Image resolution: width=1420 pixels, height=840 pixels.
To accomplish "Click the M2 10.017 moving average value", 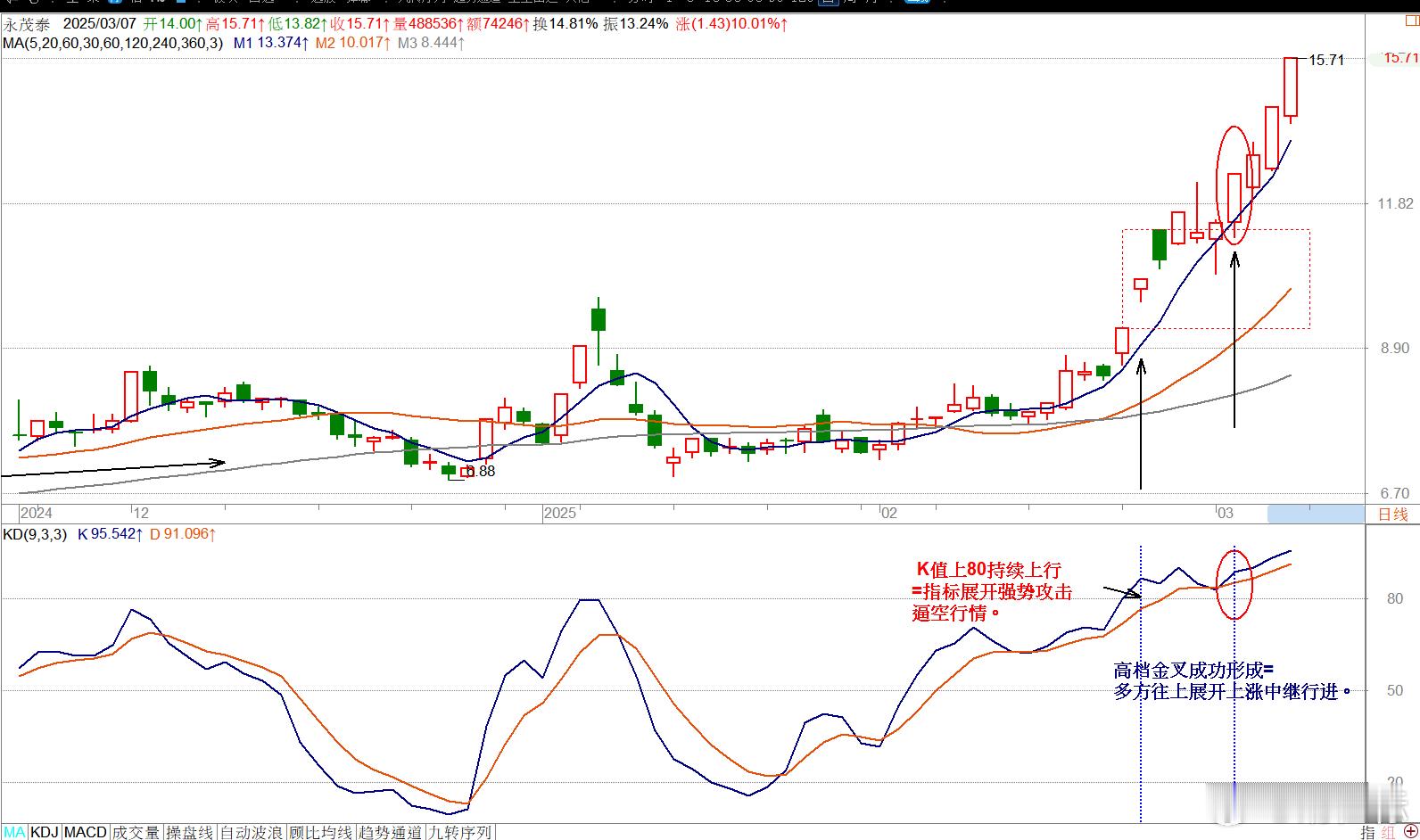I will tap(352, 42).
